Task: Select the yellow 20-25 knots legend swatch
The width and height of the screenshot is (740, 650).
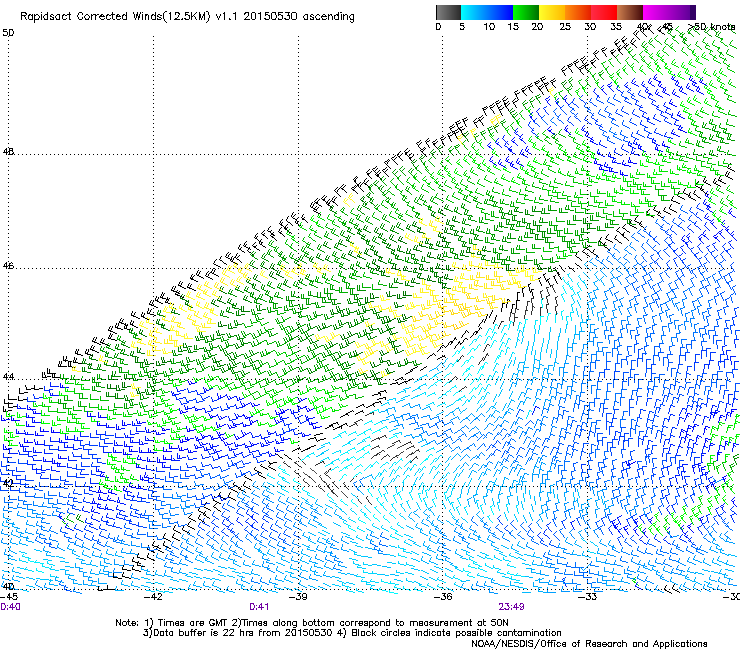Action: [552, 12]
